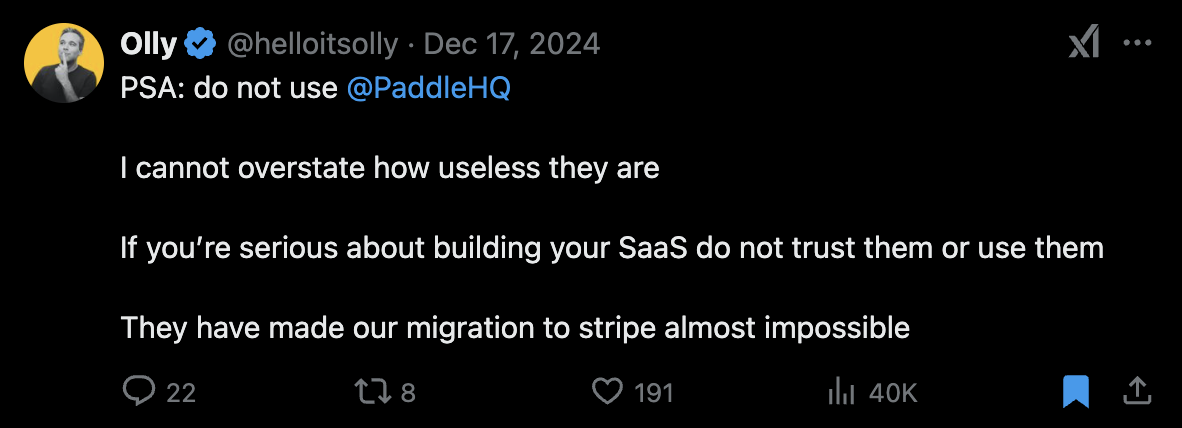Toggle the blue bookmark icon
Screen dimensions: 1182x428
[x=1076, y=392]
